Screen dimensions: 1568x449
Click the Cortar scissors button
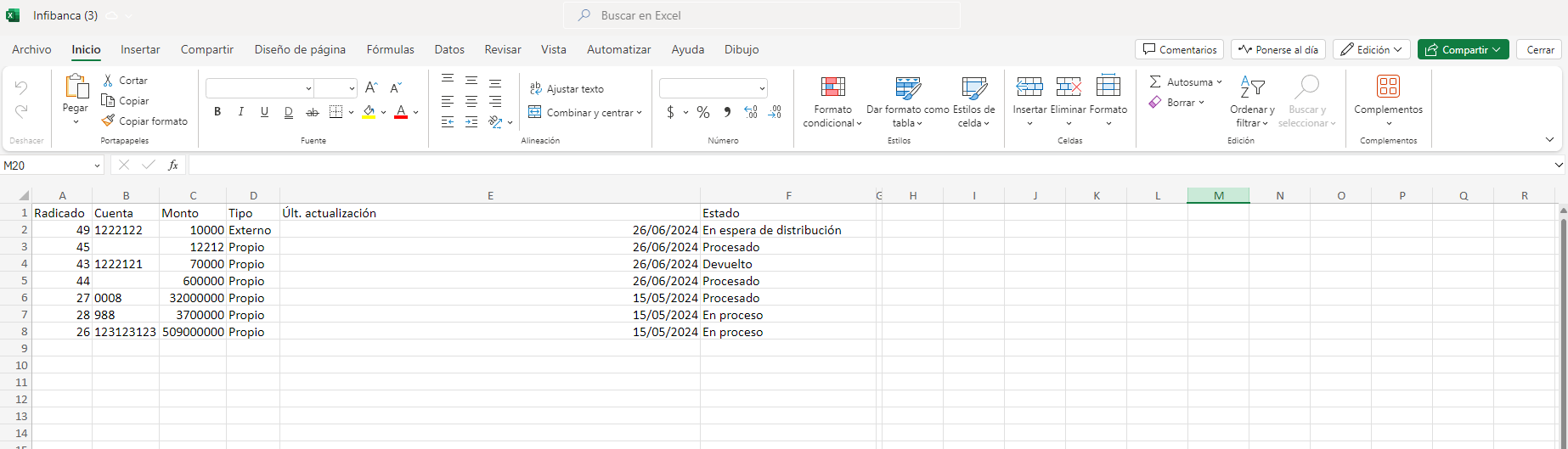(124, 80)
